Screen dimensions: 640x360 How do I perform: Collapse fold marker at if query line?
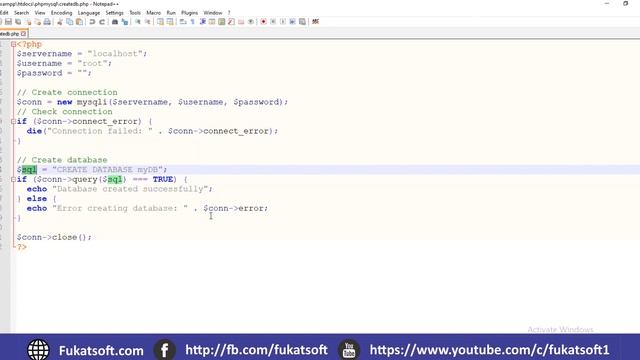click(x=13, y=179)
